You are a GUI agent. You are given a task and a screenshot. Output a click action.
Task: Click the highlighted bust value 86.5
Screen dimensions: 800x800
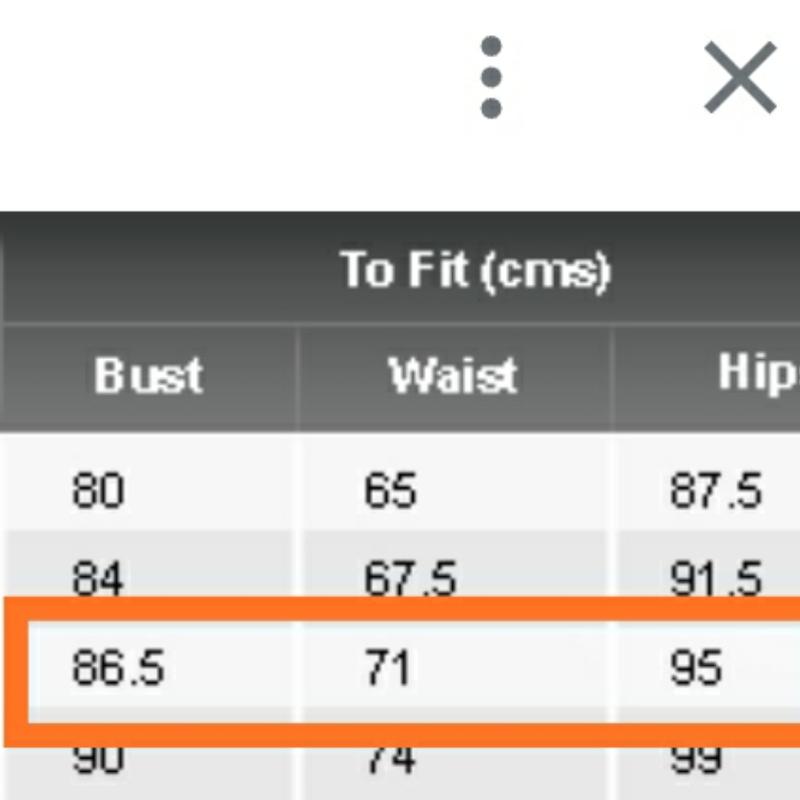(x=118, y=668)
